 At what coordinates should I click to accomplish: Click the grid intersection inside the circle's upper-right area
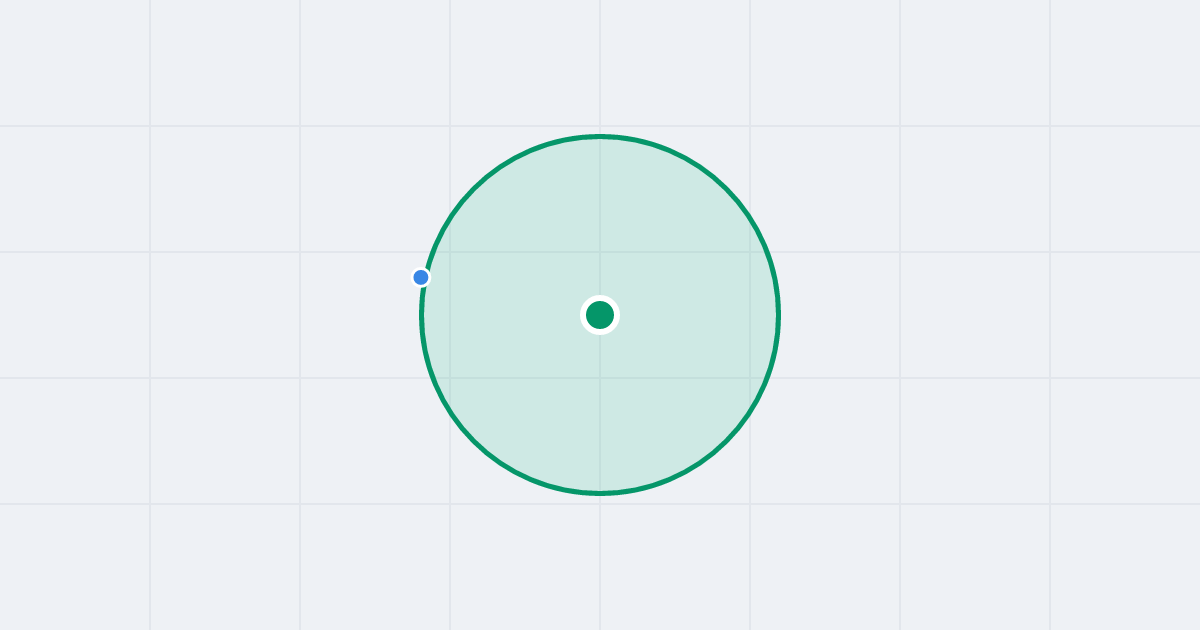[x=750, y=252]
